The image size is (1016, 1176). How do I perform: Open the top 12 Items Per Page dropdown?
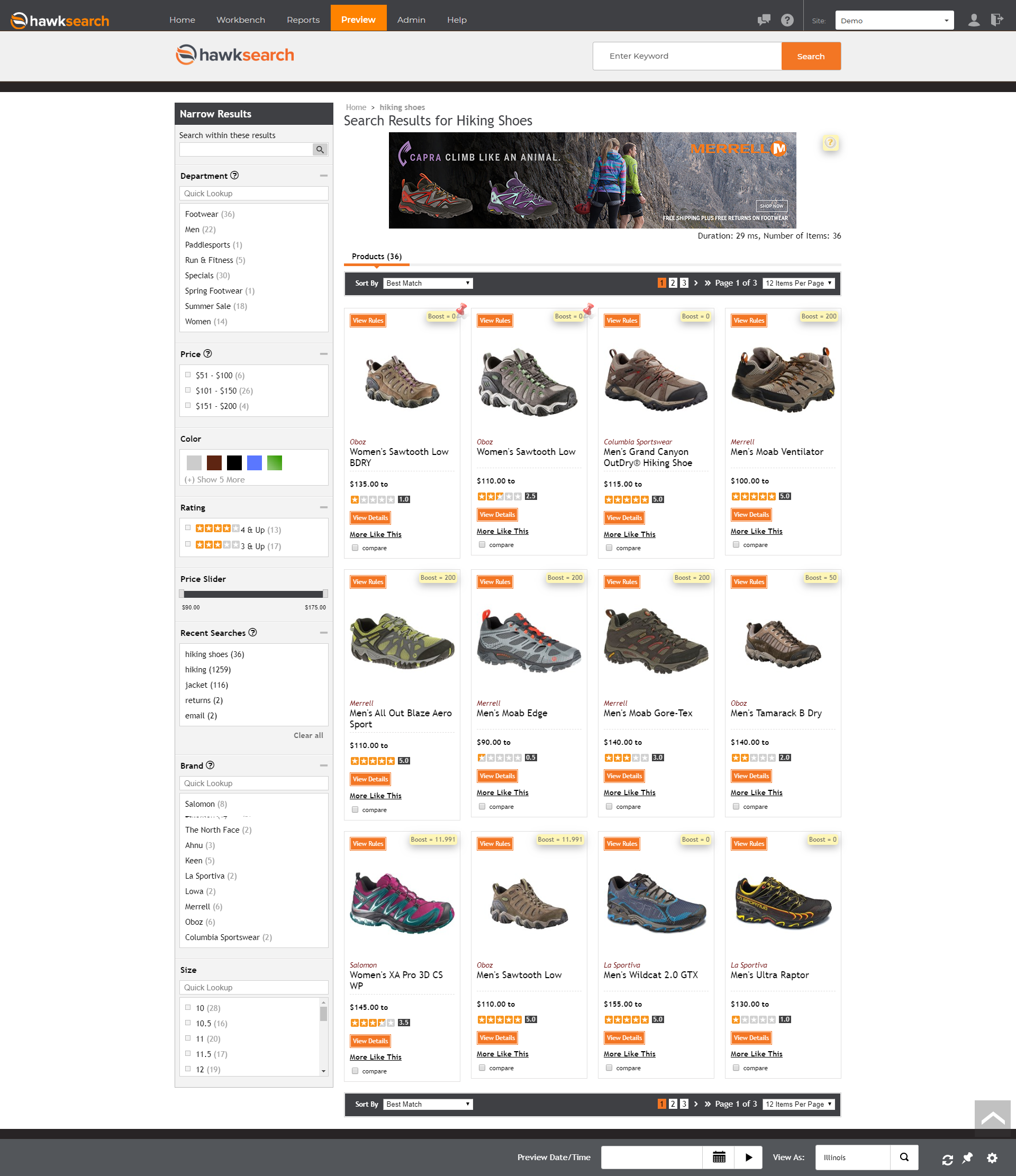pos(798,283)
